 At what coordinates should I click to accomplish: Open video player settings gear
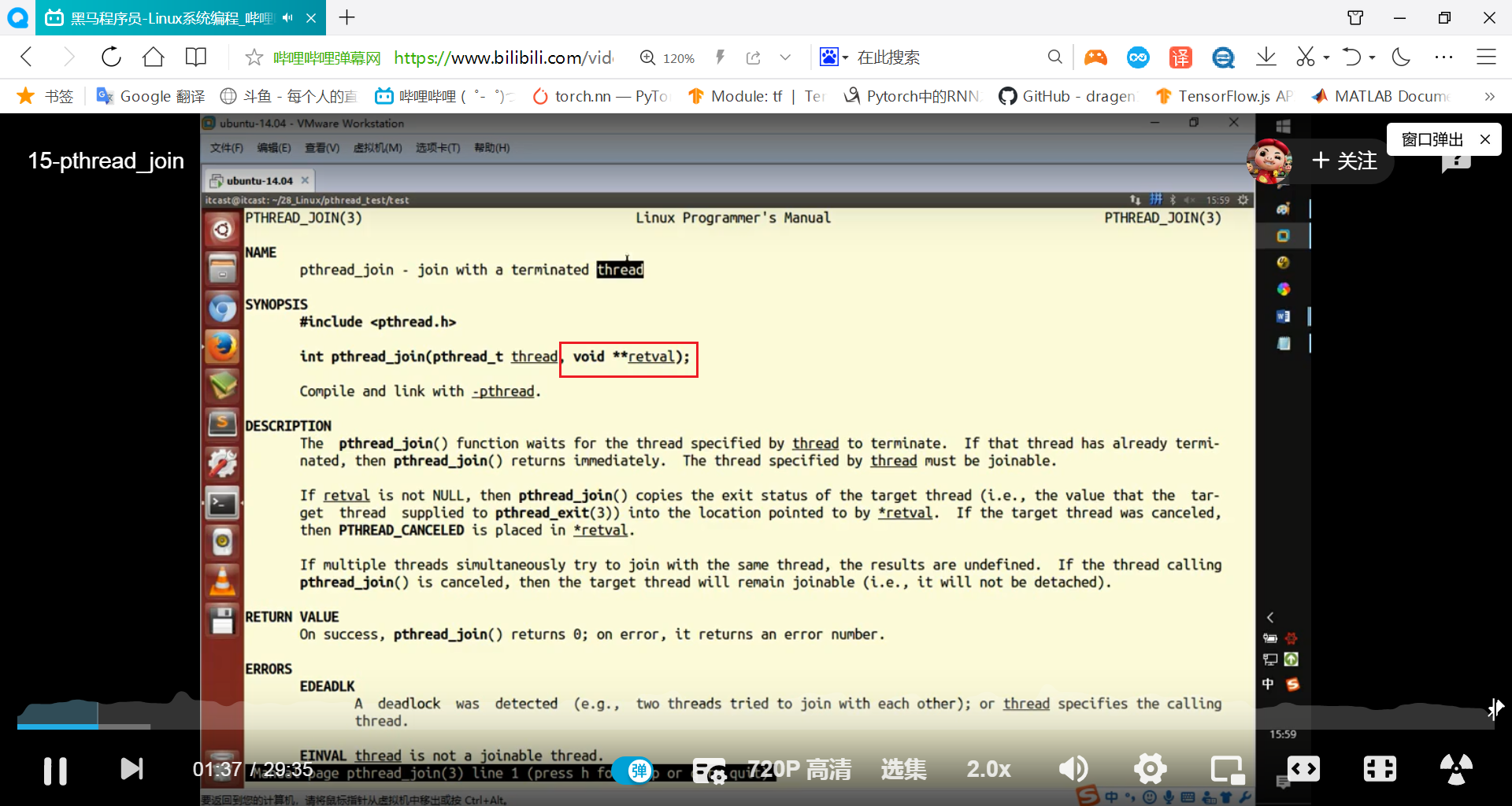coord(1150,769)
